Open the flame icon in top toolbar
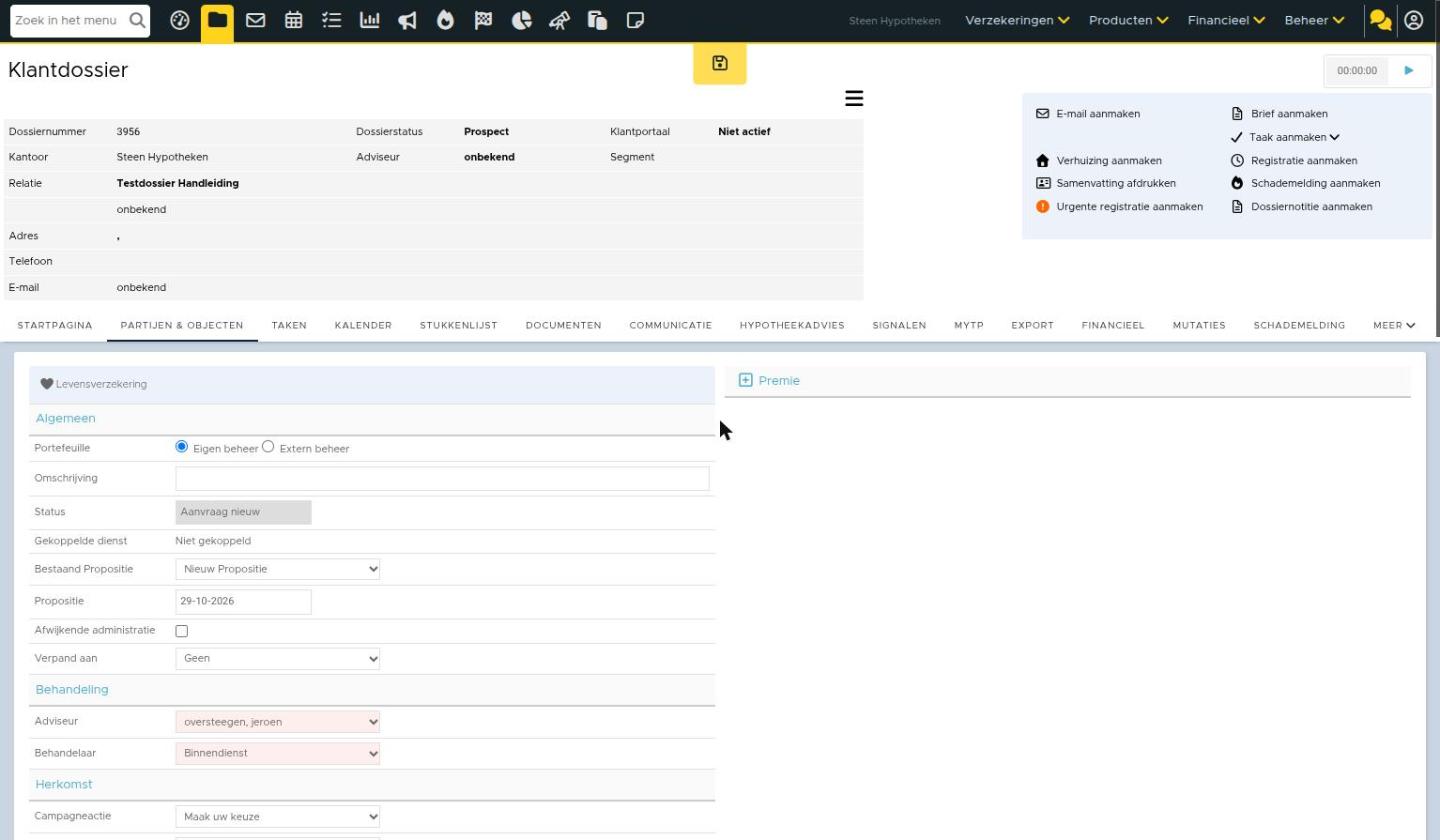The width and height of the screenshot is (1440, 840). pyautogui.click(x=446, y=20)
